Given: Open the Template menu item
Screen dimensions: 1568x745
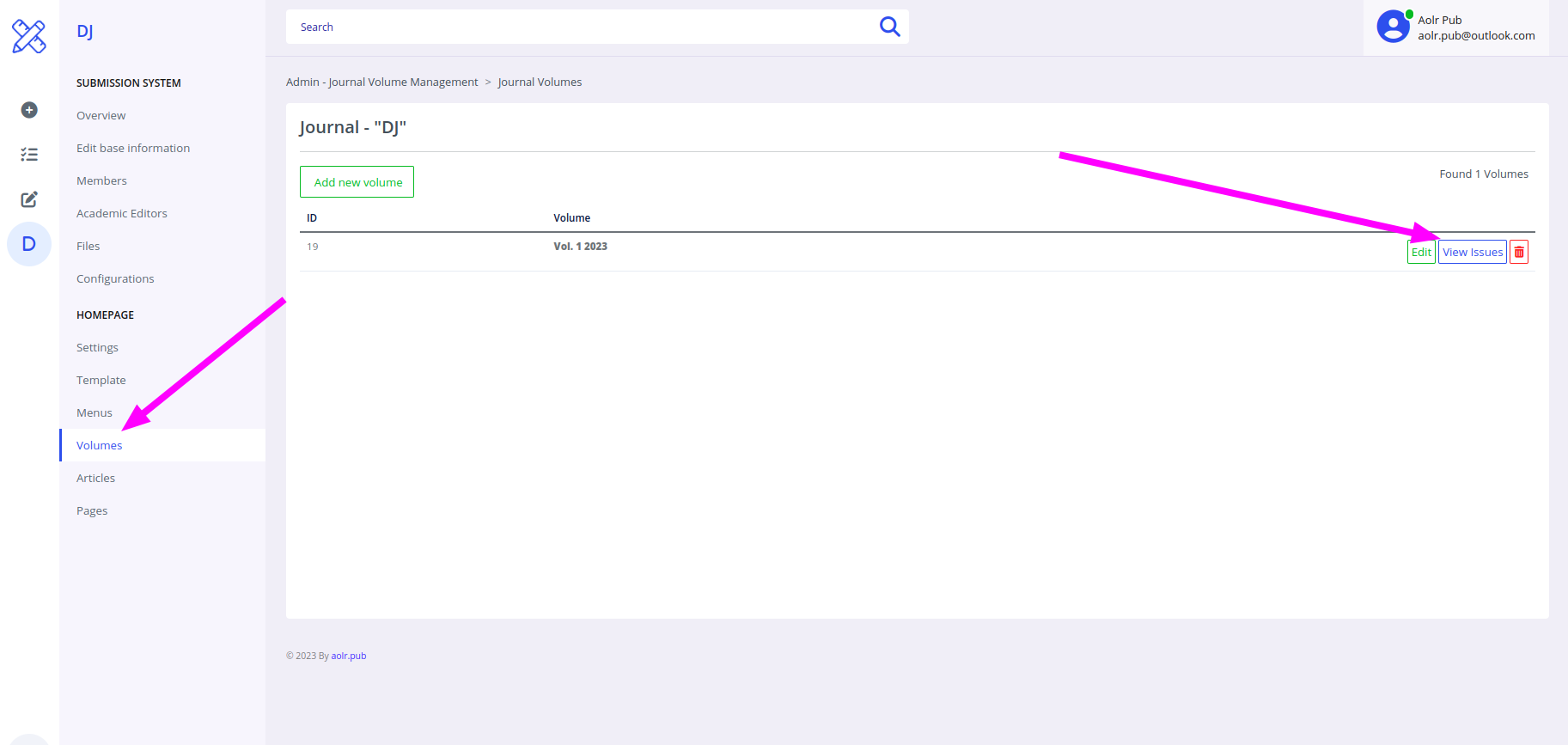Looking at the screenshot, I should pos(101,380).
